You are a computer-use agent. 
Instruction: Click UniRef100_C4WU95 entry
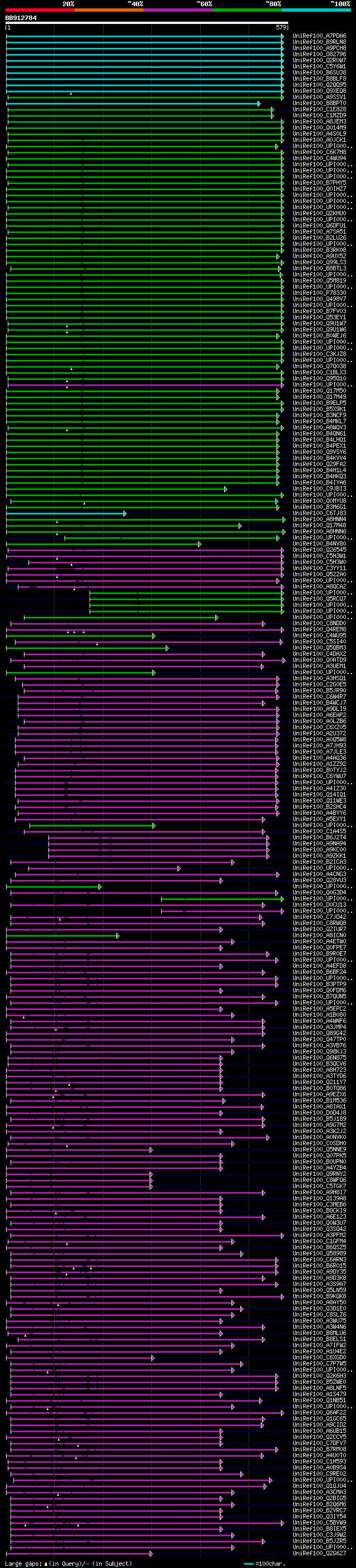click(x=319, y=635)
